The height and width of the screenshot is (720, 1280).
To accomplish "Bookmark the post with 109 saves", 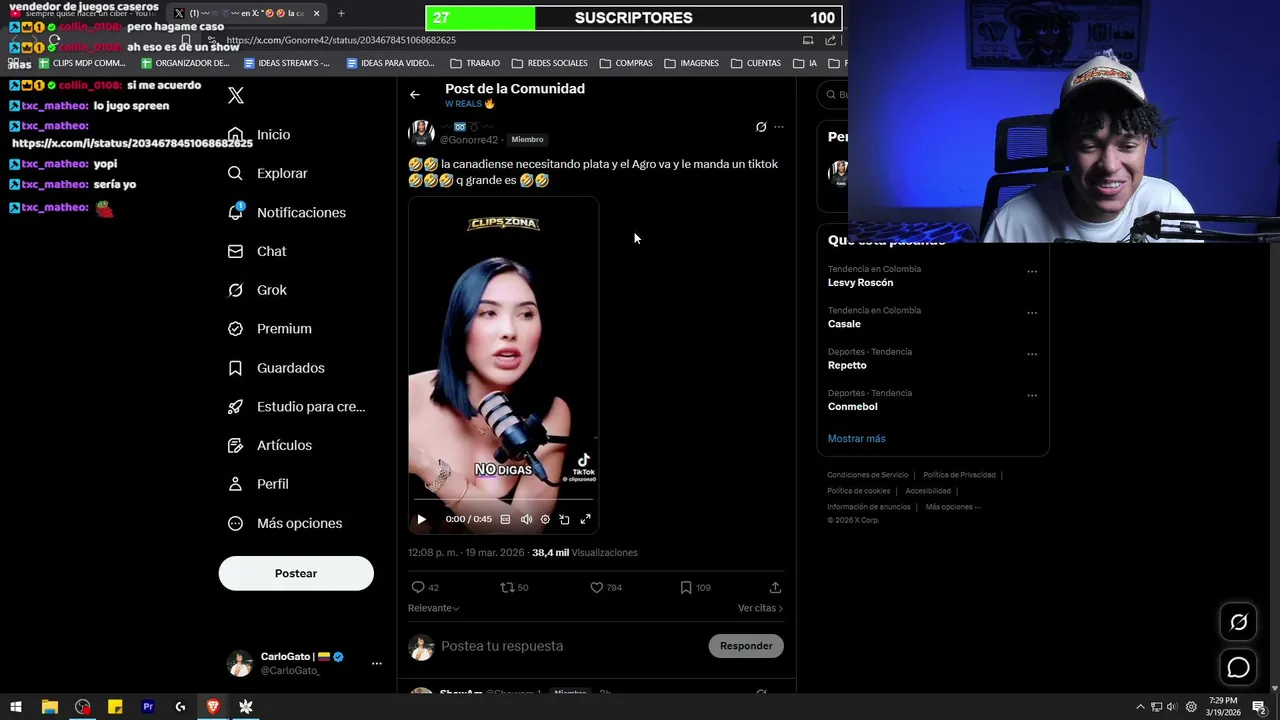I will point(695,588).
